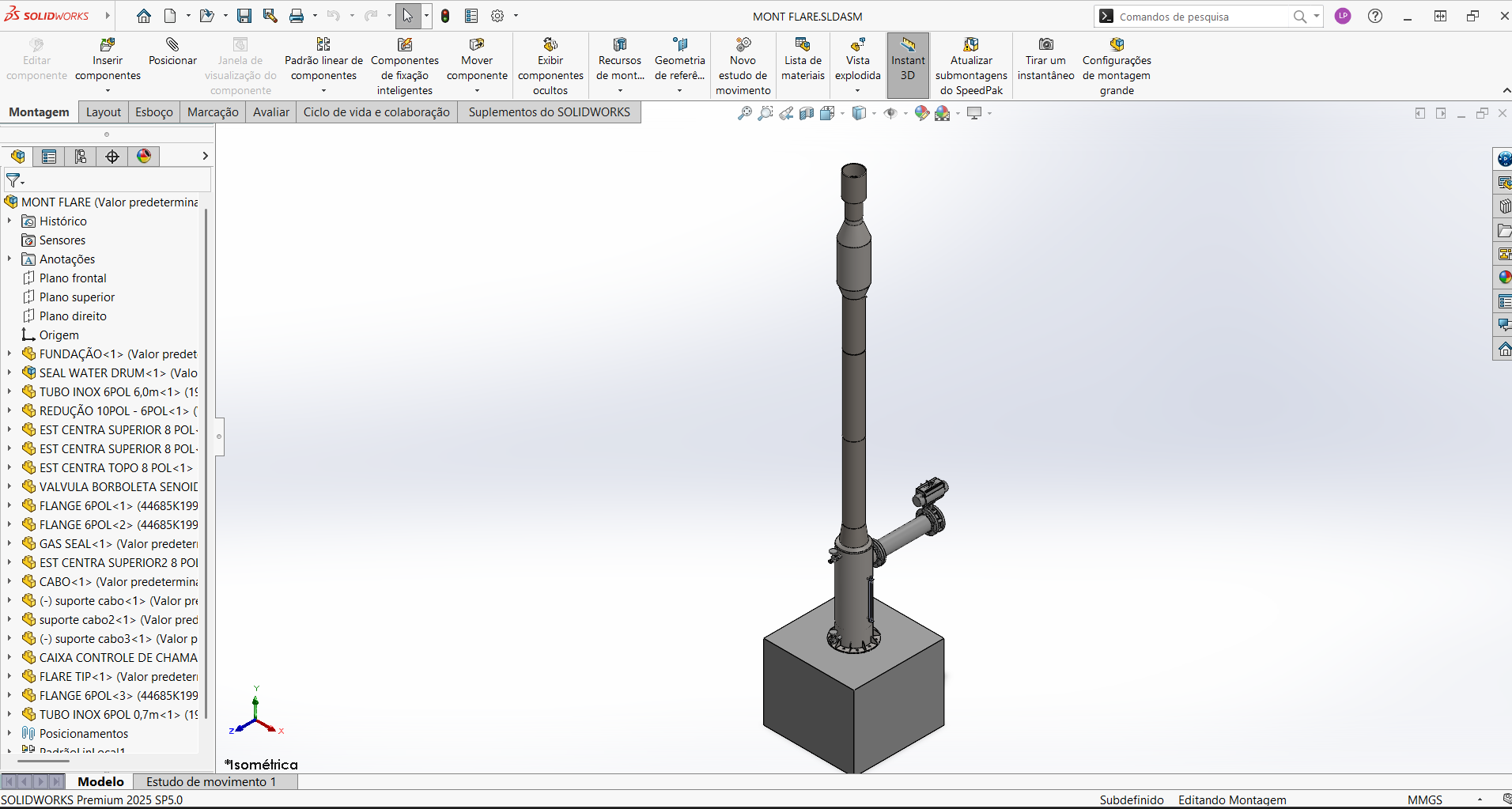The image size is (1512, 809).
Task: Click Vista explodida tool
Action: [x=857, y=60]
